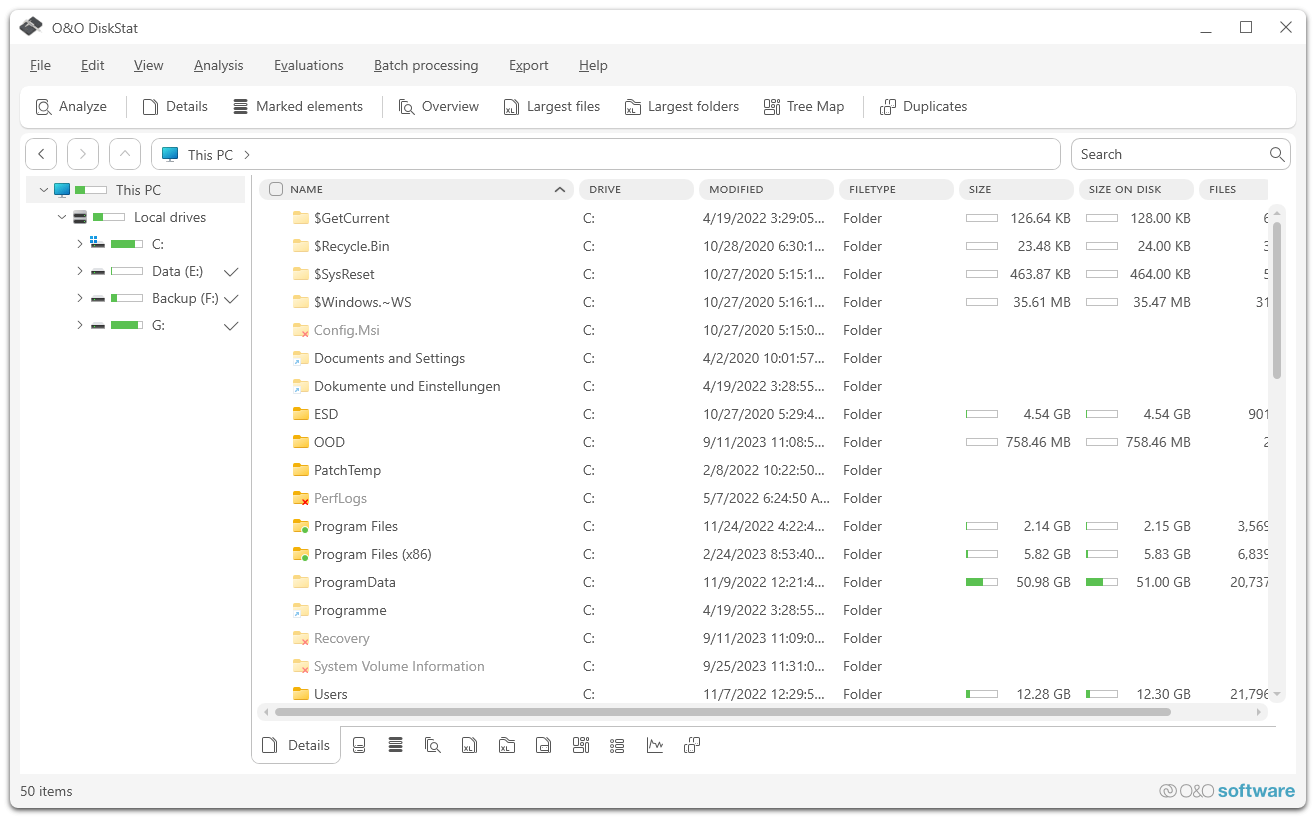Click the ProgramData size bar

982,582
